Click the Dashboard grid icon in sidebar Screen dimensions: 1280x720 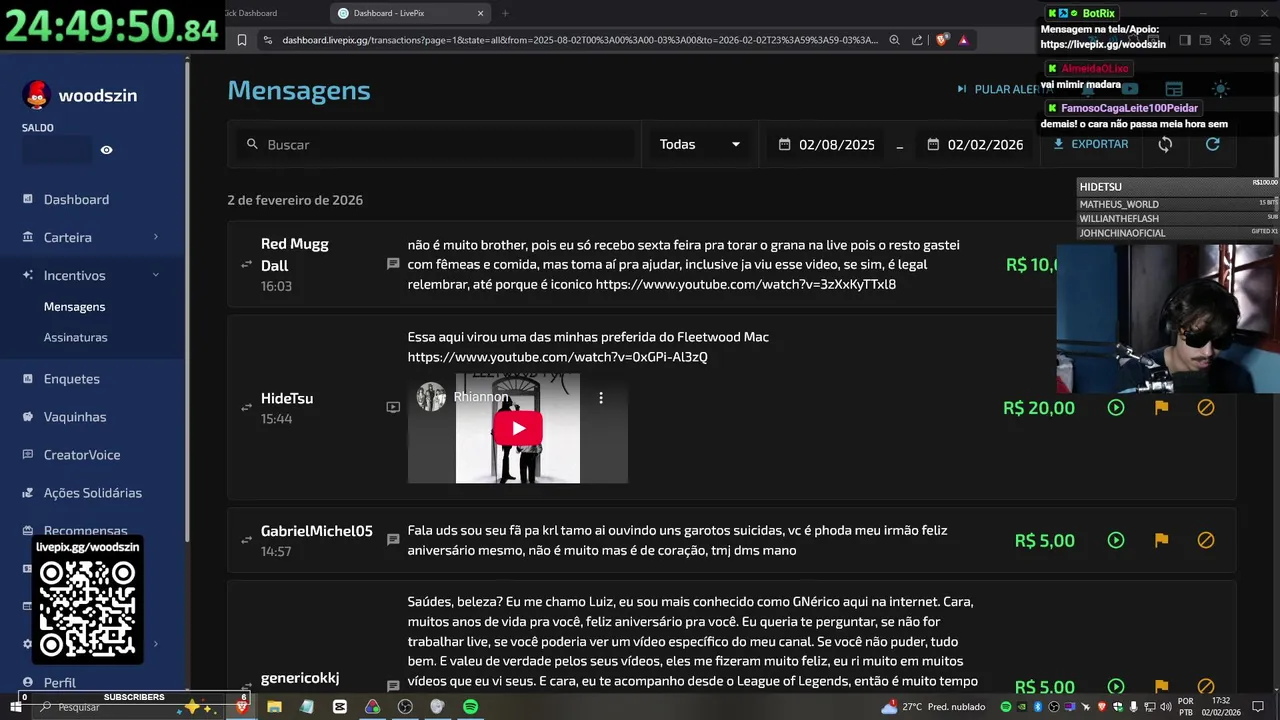tap(28, 199)
